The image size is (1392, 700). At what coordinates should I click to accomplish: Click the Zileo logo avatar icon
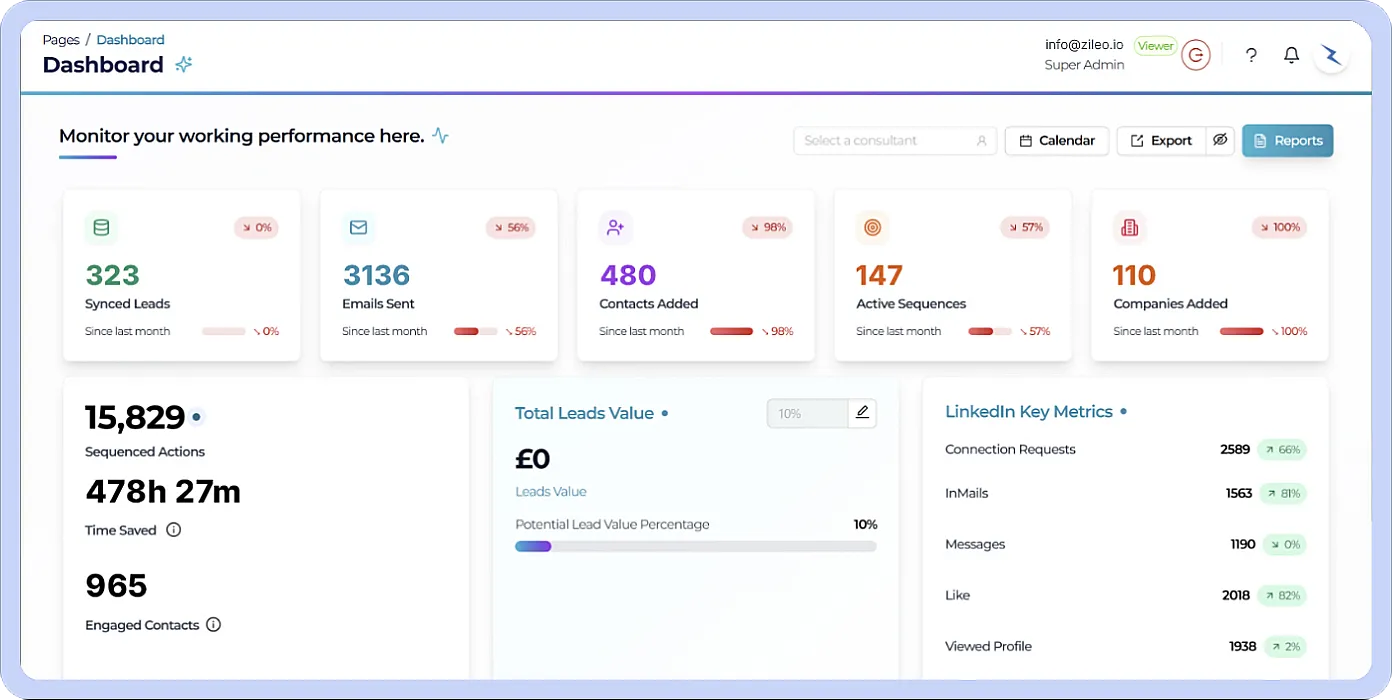click(x=1331, y=55)
